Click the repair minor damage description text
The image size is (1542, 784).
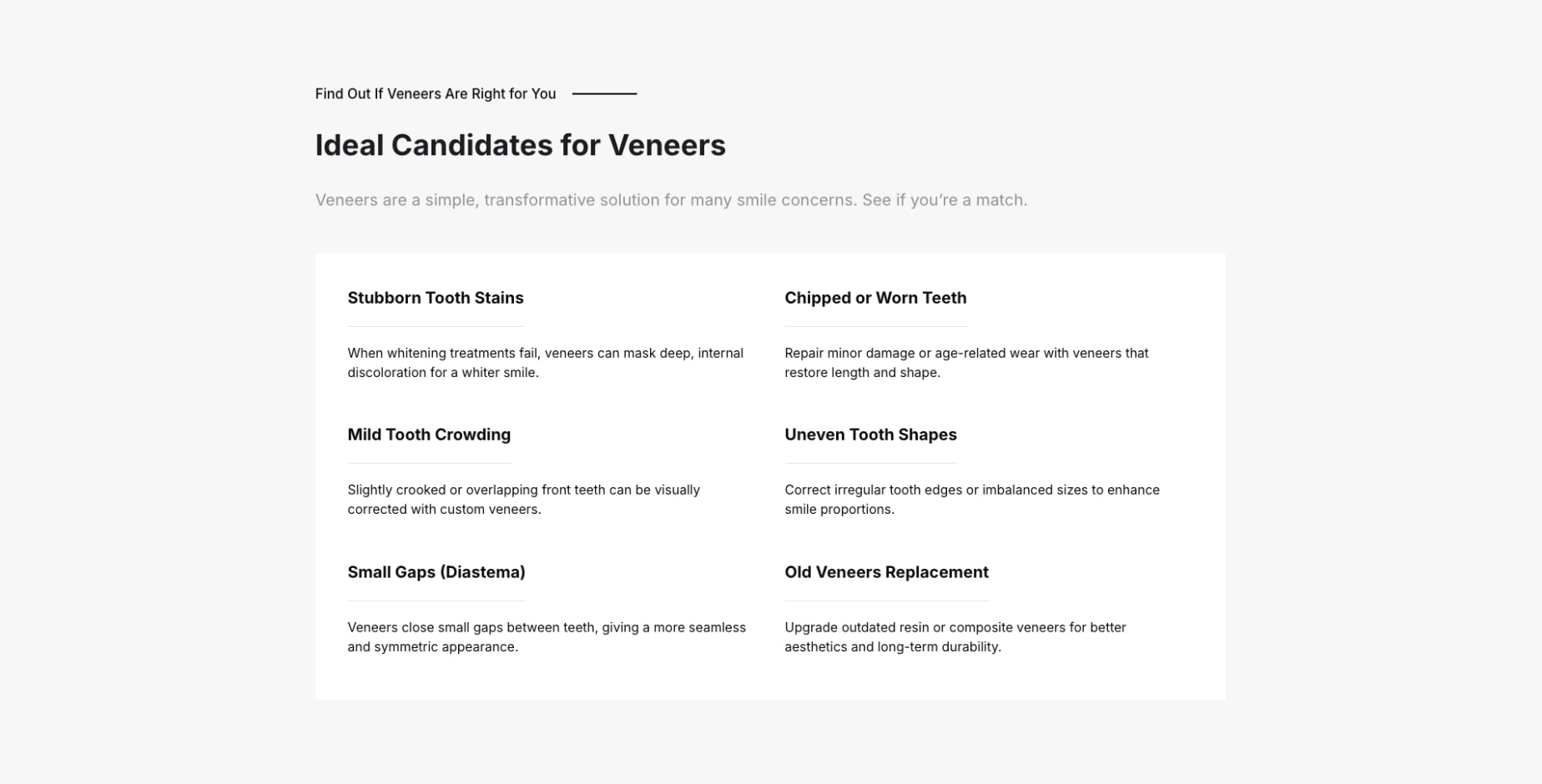coord(966,363)
